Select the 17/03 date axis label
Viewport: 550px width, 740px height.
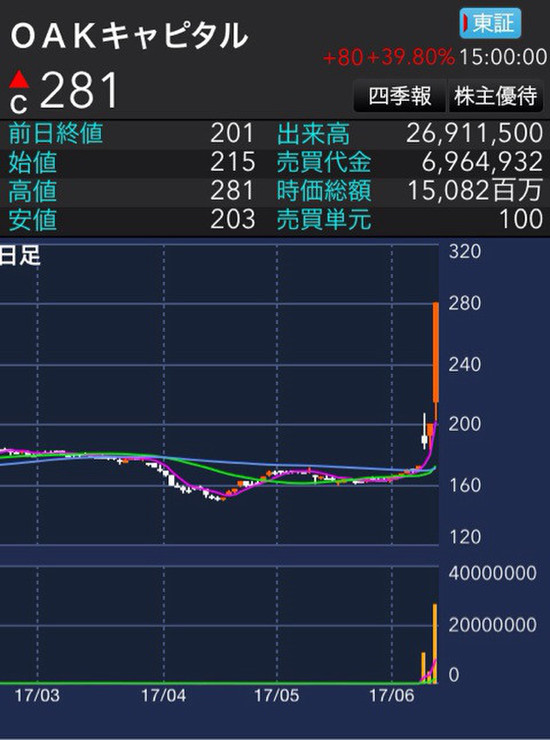[37, 696]
